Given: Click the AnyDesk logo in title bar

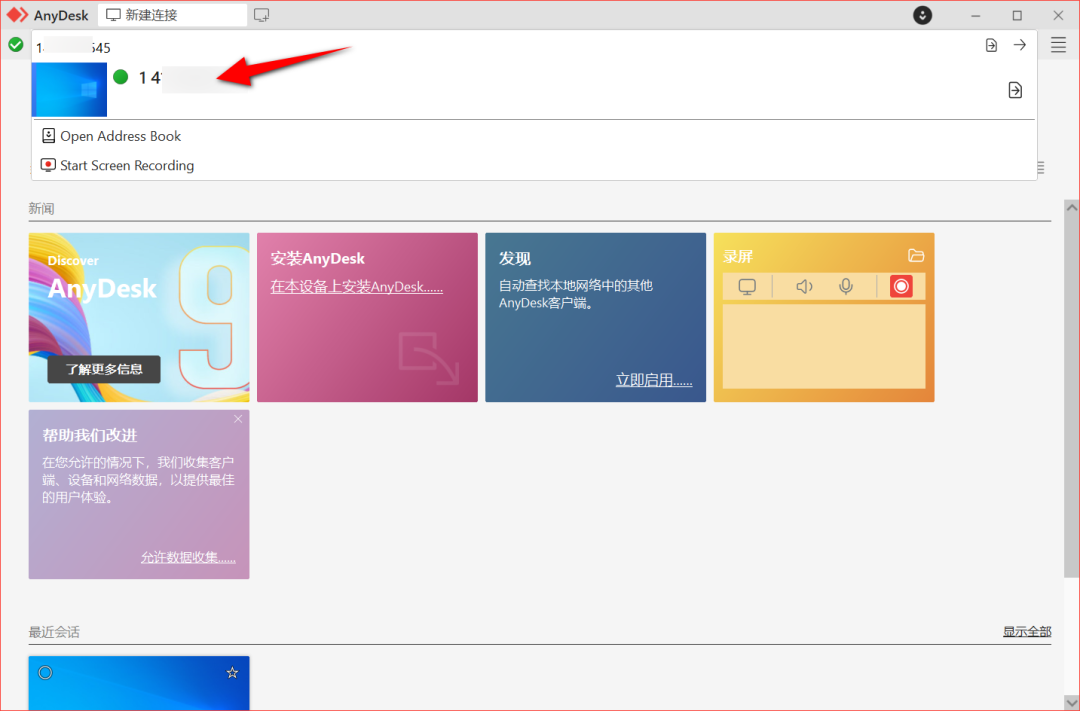Looking at the screenshot, I should (16, 15).
